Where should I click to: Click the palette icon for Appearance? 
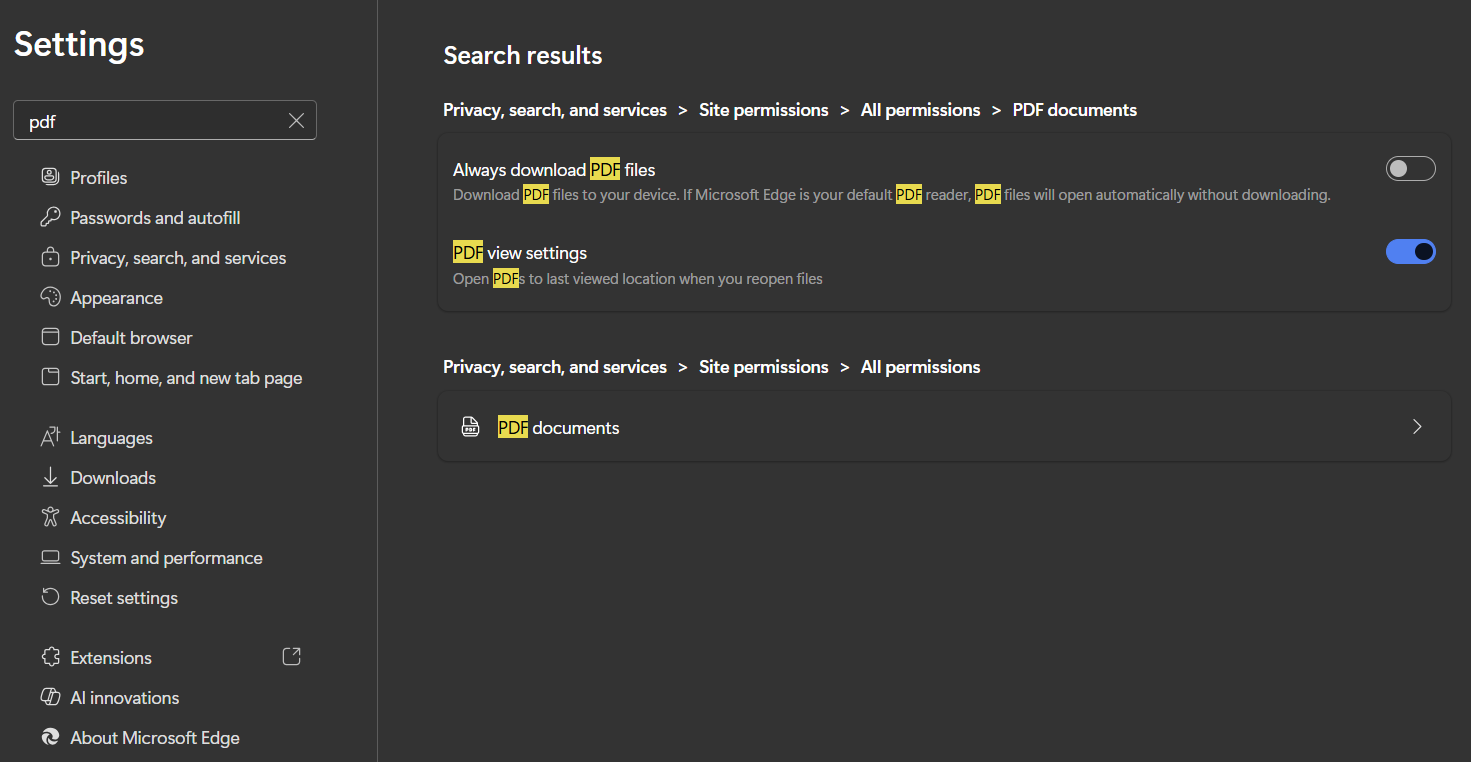coord(50,297)
